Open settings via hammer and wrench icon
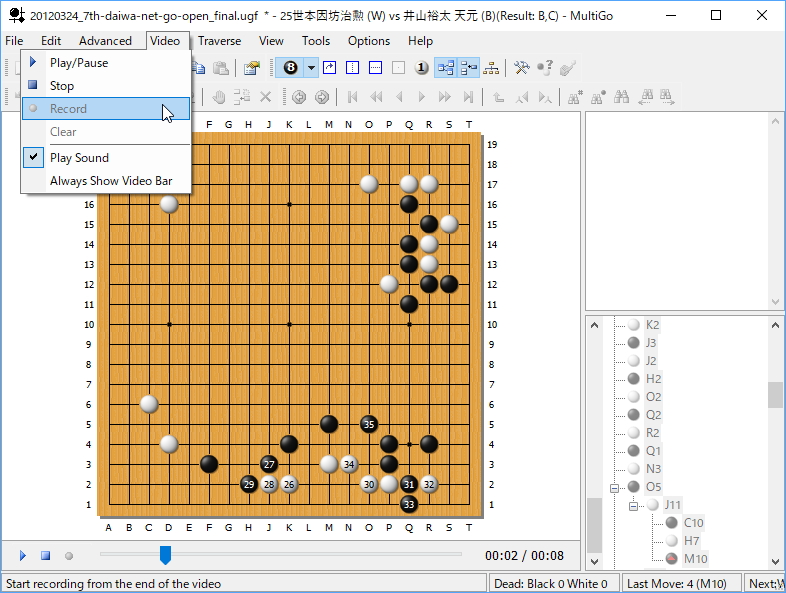This screenshot has height=593, width=786. point(521,68)
